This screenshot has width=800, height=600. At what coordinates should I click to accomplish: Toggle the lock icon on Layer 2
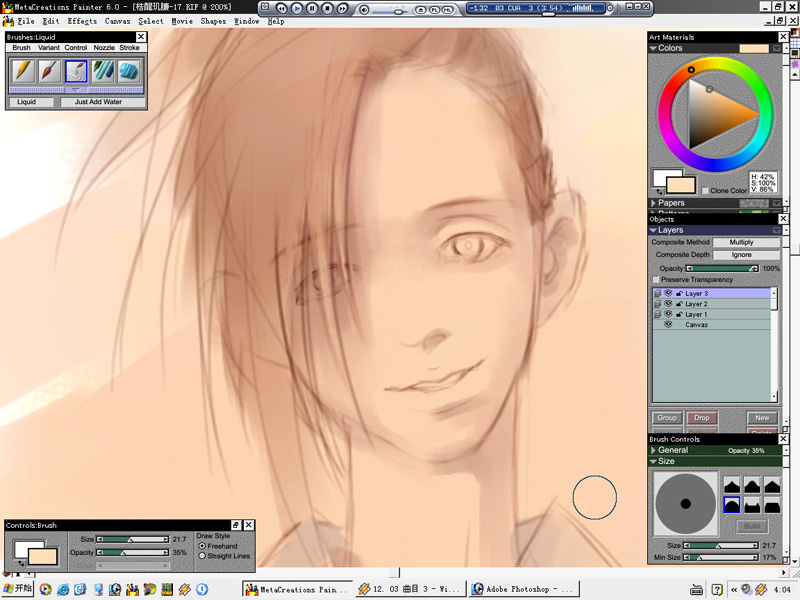(679, 304)
